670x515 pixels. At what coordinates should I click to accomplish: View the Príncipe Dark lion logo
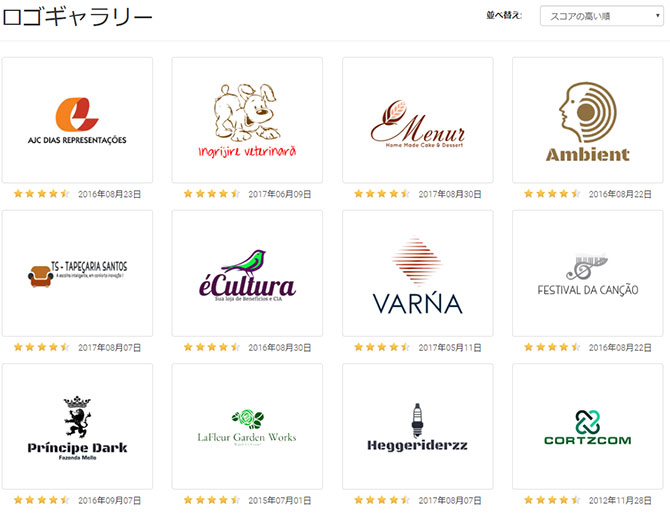point(77,426)
